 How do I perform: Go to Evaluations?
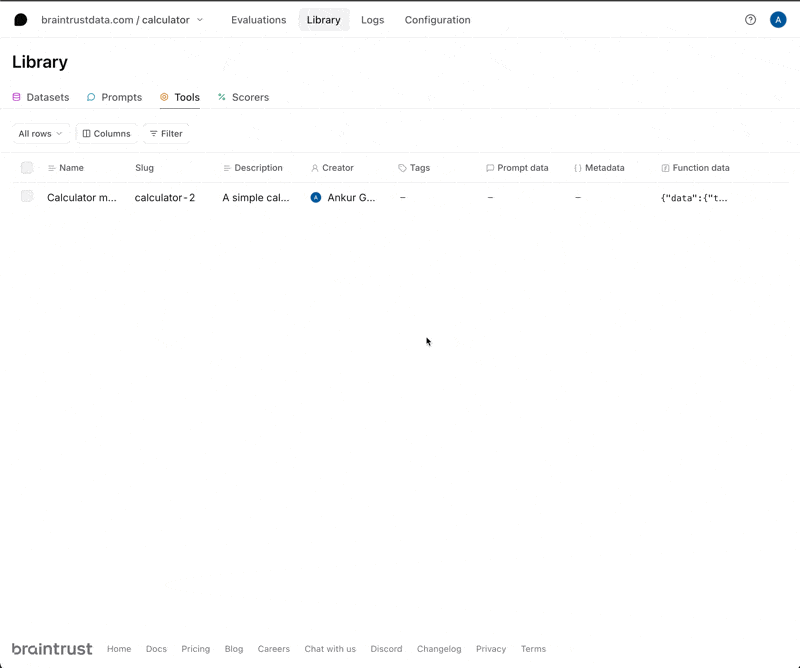click(259, 20)
